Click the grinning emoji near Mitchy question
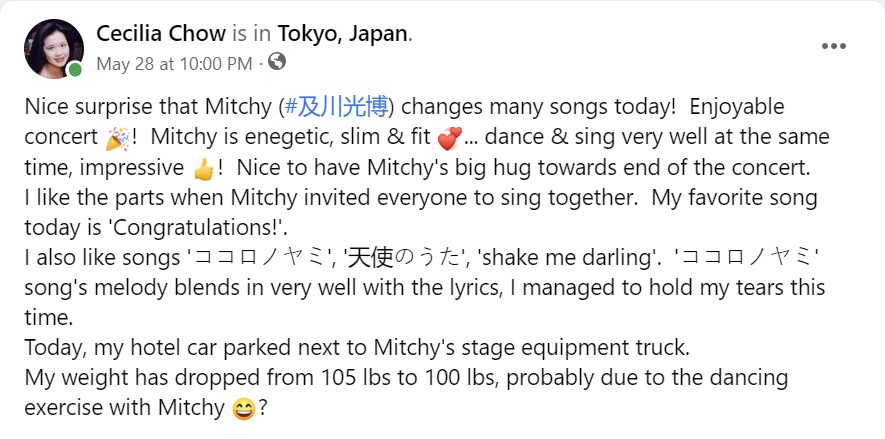Image resolution: width=885 pixels, height=439 pixels. point(244,409)
